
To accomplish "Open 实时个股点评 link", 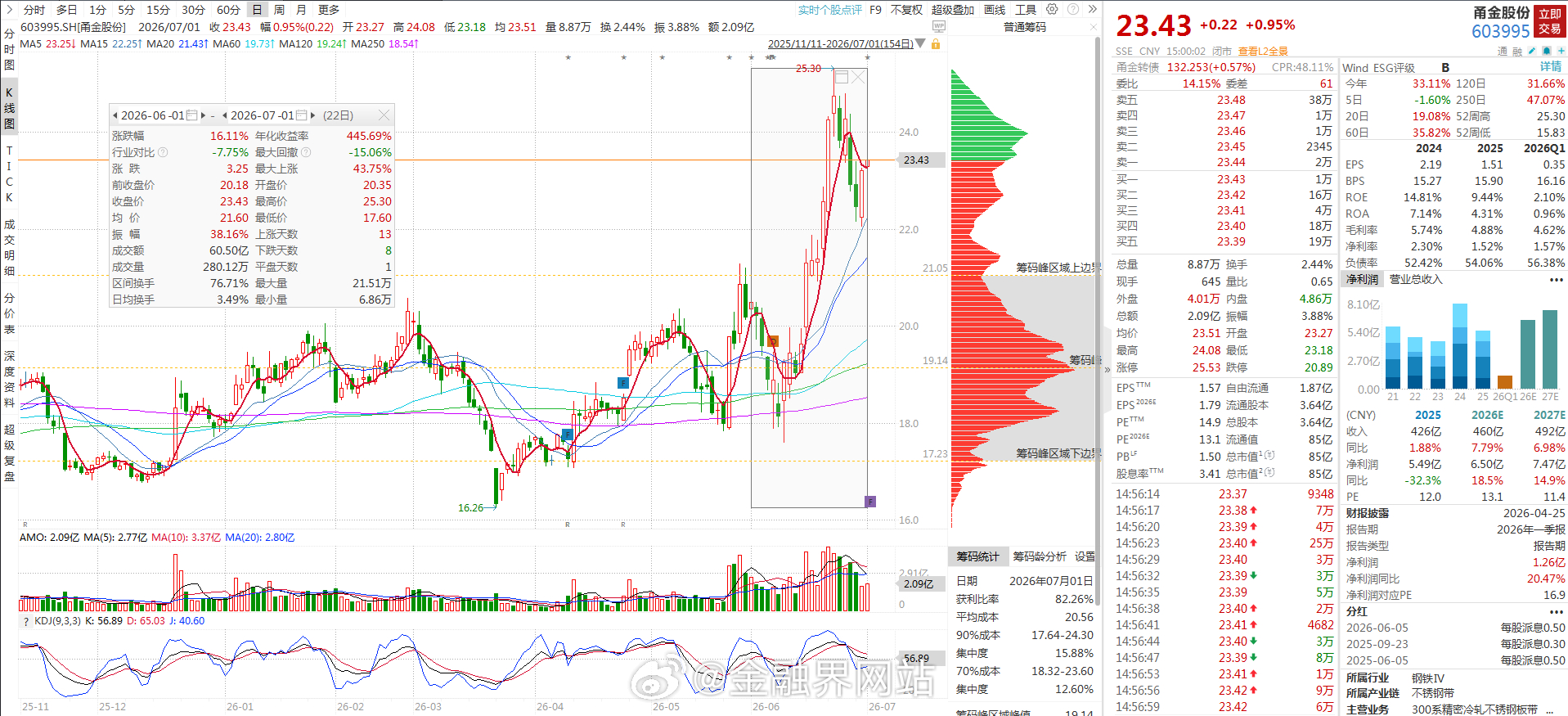I will pos(829,10).
